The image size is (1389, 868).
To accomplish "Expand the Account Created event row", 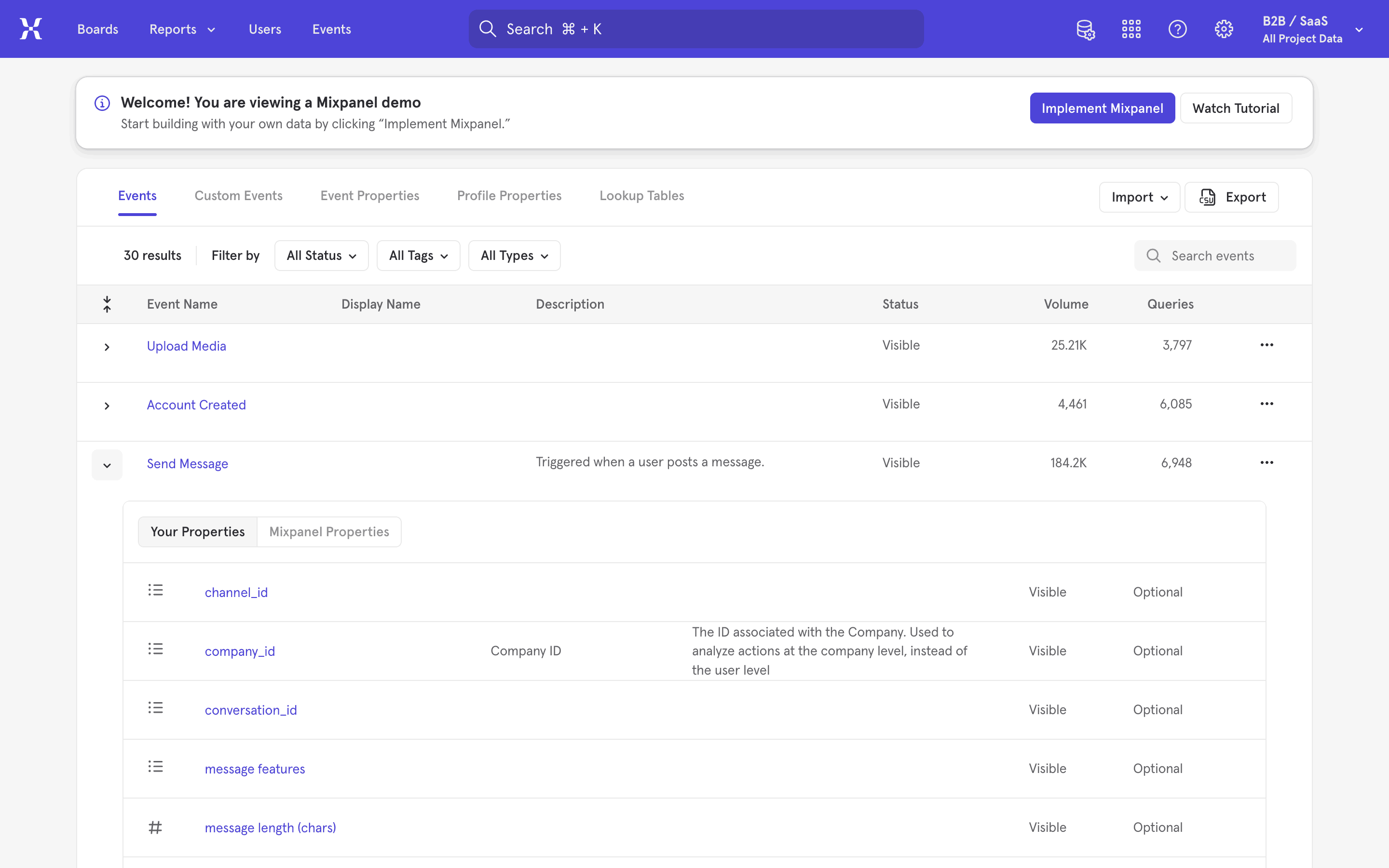I will (107, 406).
